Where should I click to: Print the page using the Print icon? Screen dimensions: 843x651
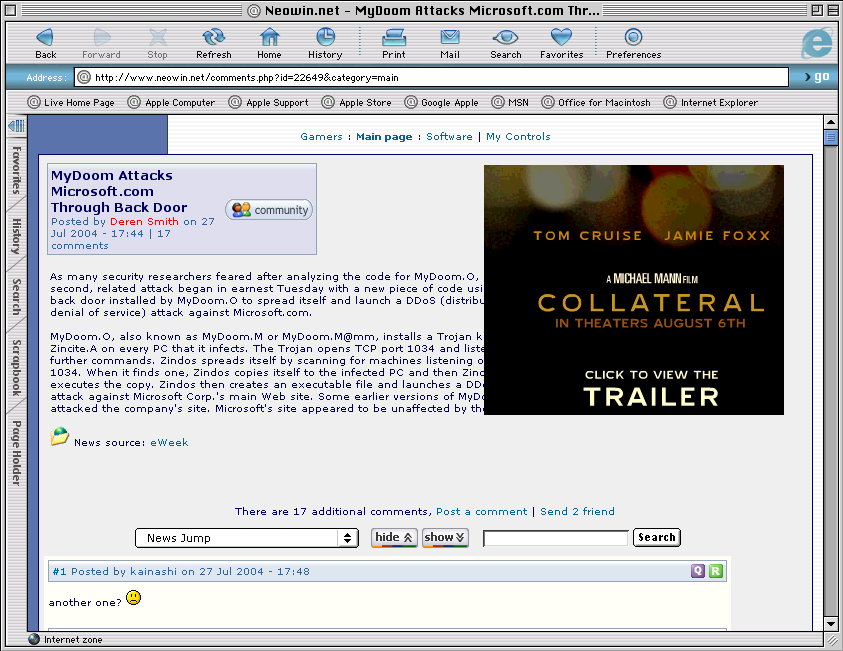pos(394,37)
